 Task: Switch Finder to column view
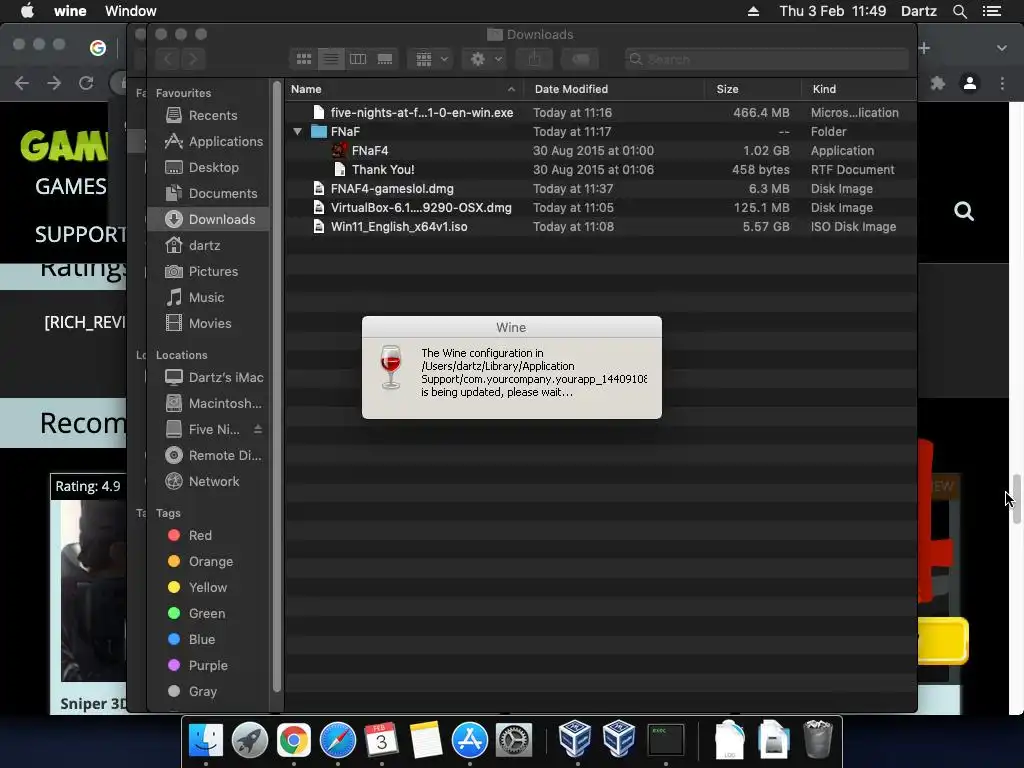(x=358, y=59)
